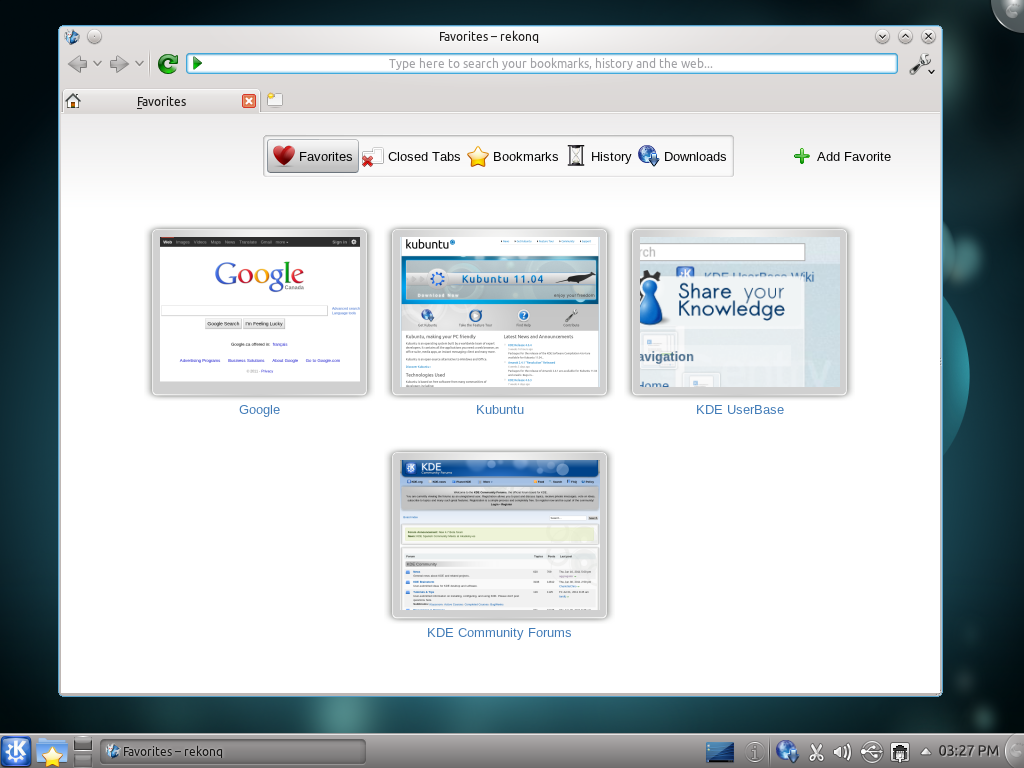Show the Closed Tabs section
The height and width of the screenshot is (768, 1024).
click(x=411, y=156)
